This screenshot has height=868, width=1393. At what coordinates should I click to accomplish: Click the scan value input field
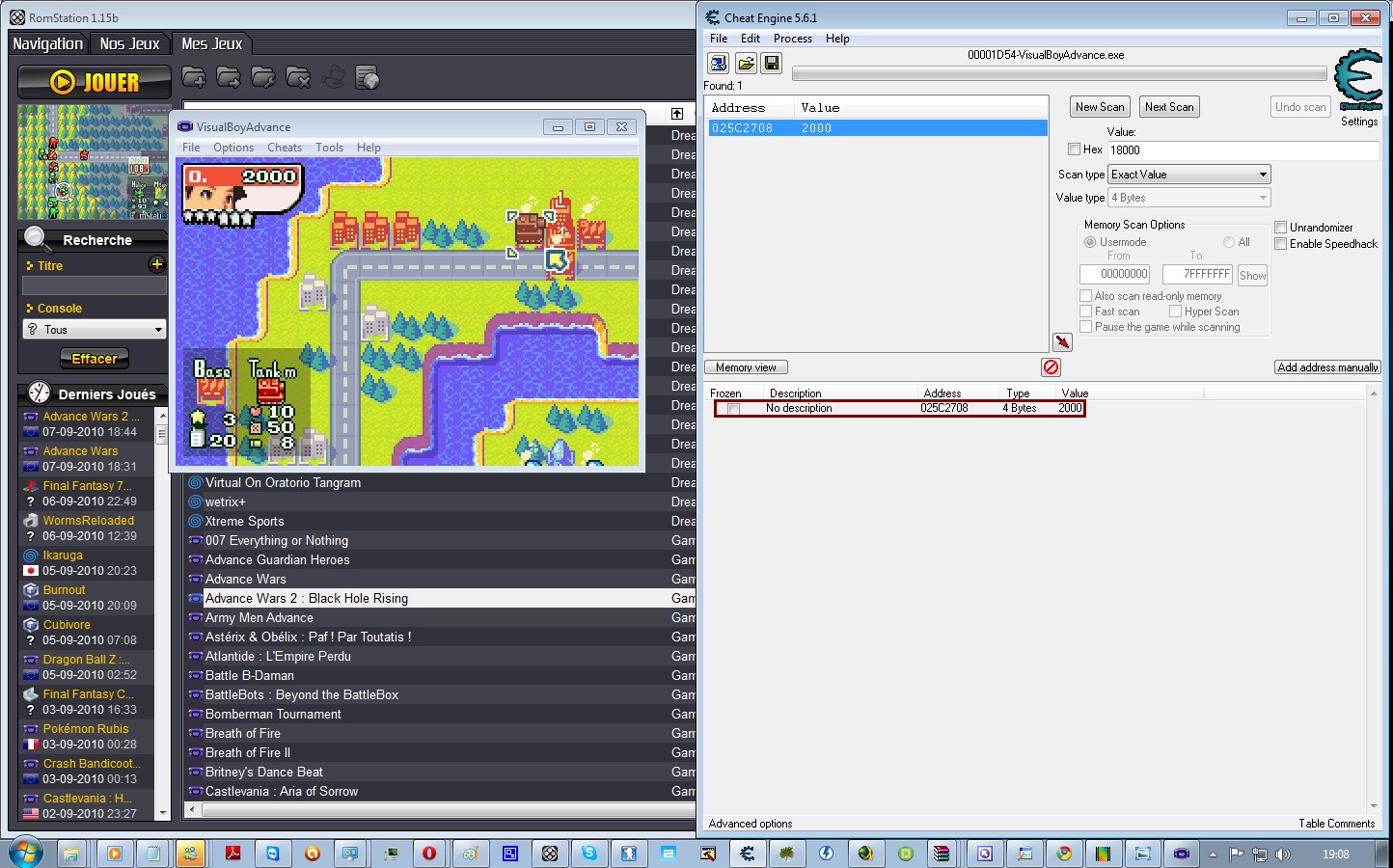1243,150
